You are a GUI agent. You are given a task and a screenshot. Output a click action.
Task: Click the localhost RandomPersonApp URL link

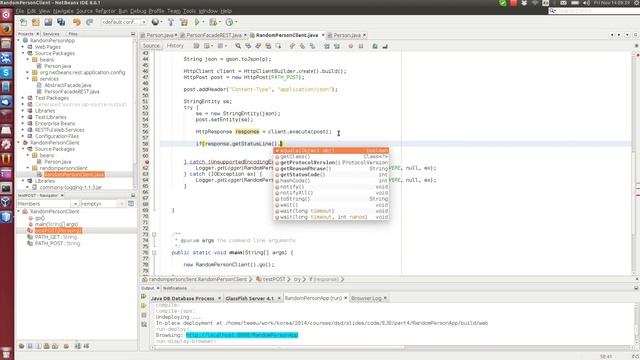pos(242,335)
